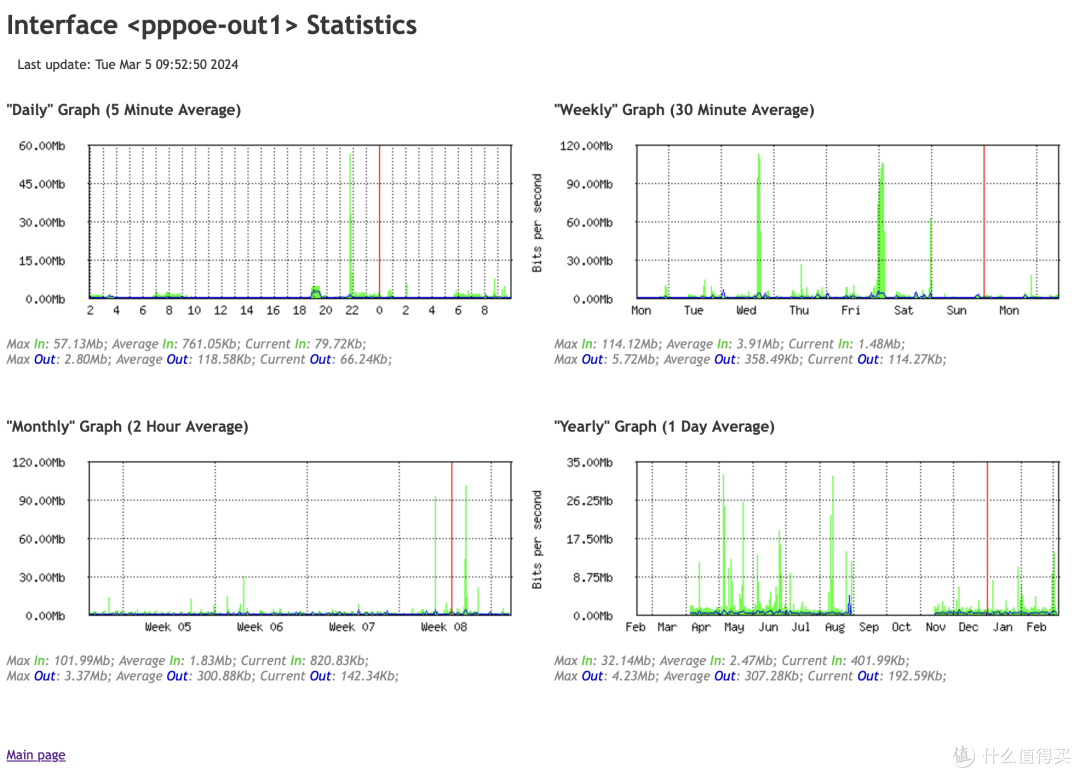The height and width of the screenshot is (778, 1080).
Task: Click the 'Last update: Tue Mar 5 09:52:50 2024' text
Action: tap(128, 65)
